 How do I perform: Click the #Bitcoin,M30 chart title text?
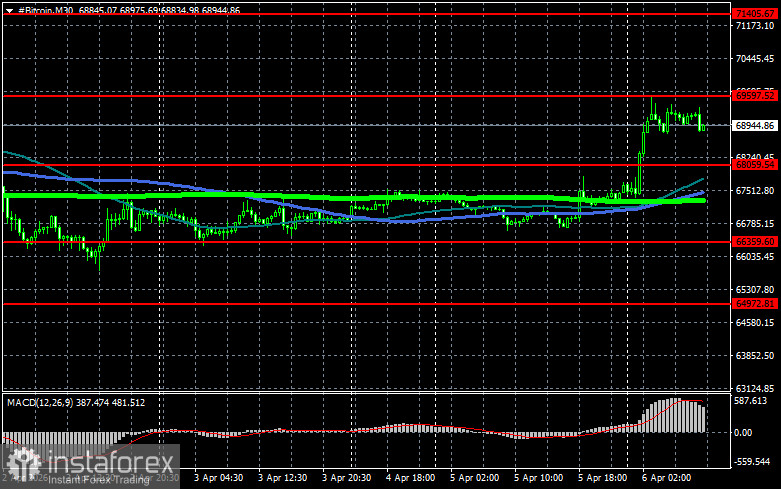point(41,7)
